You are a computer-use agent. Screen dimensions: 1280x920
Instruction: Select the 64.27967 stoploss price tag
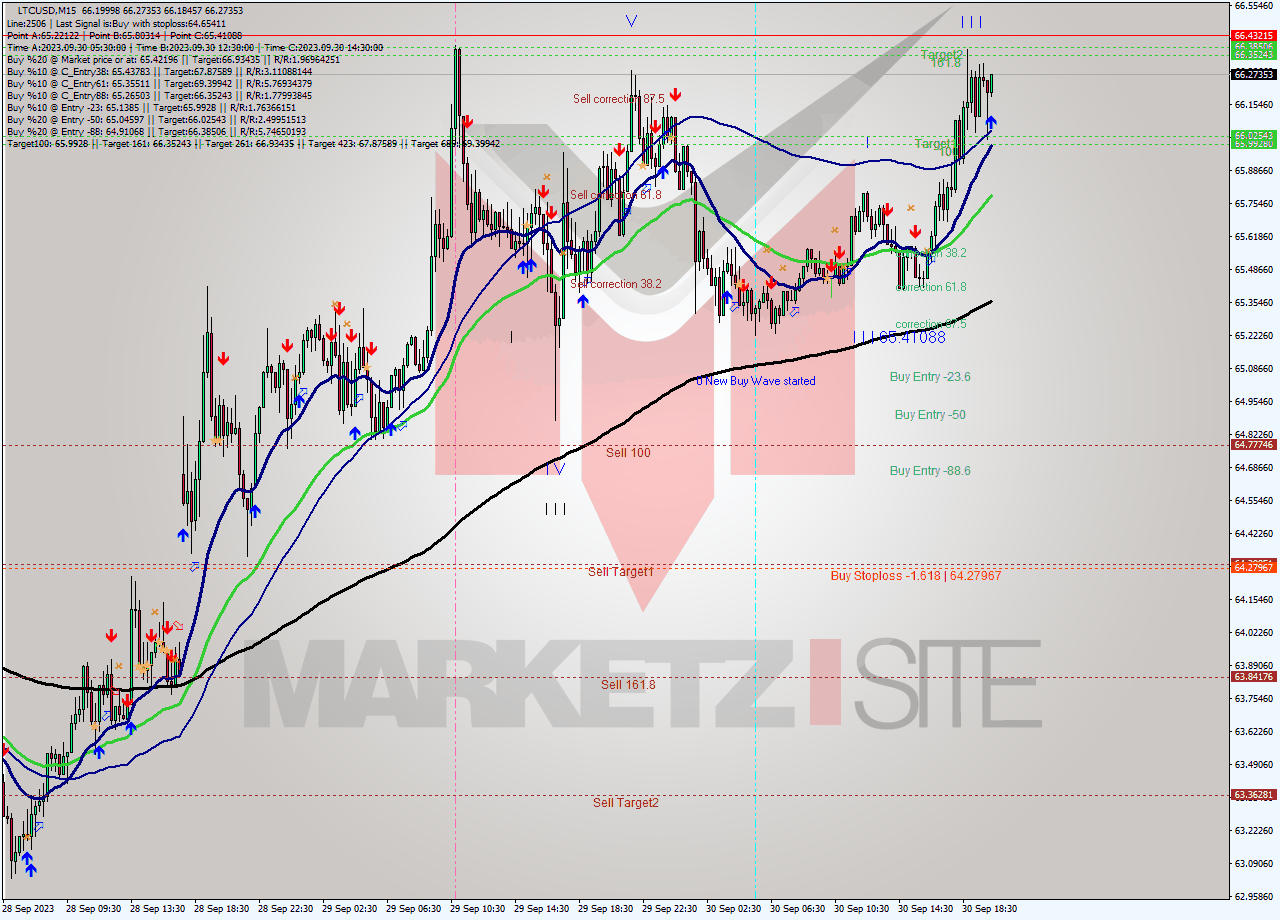coord(1253,568)
